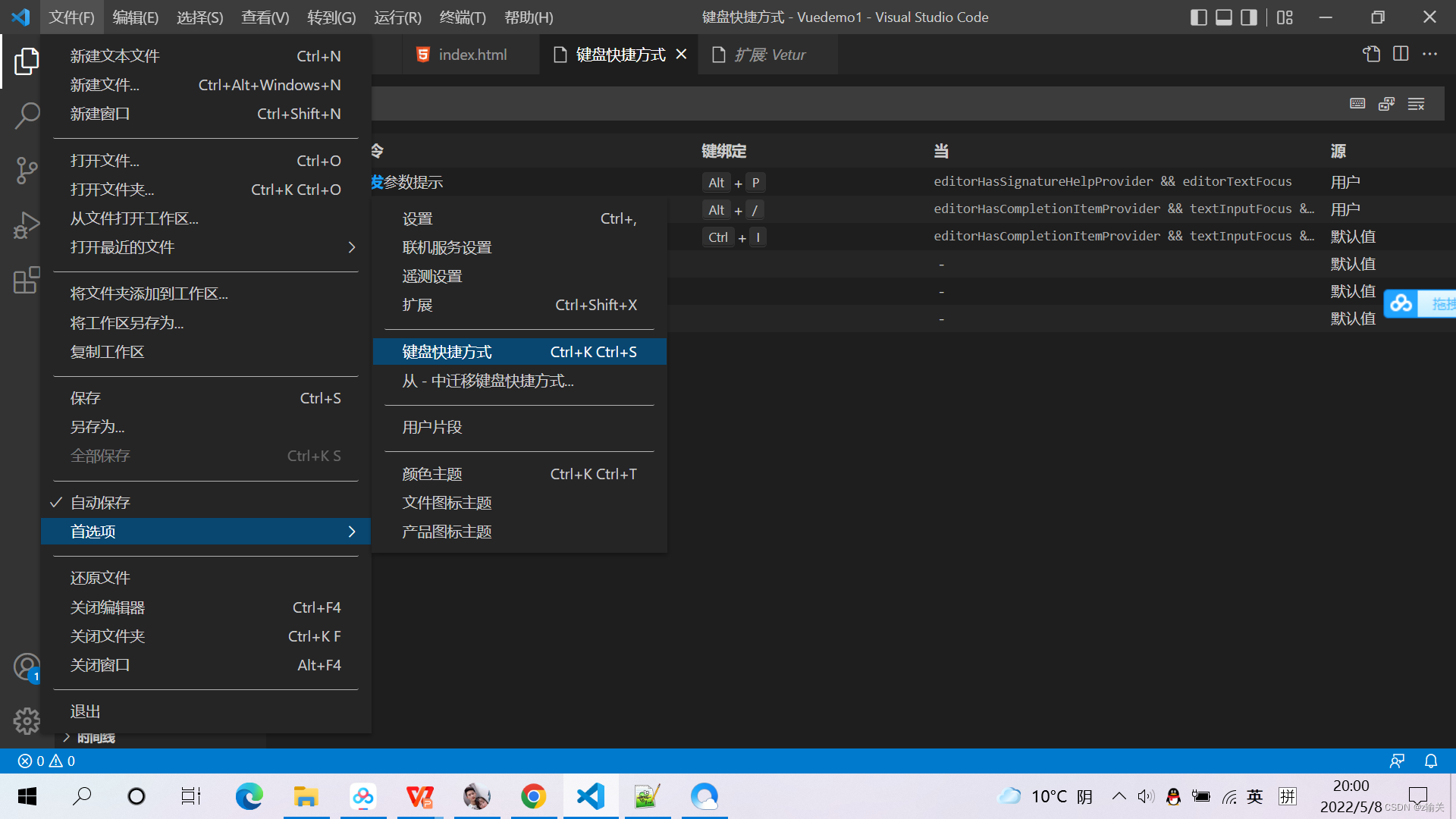This screenshot has height=819, width=1456.
Task: Open the 编辑(E) menu
Action: (x=135, y=17)
